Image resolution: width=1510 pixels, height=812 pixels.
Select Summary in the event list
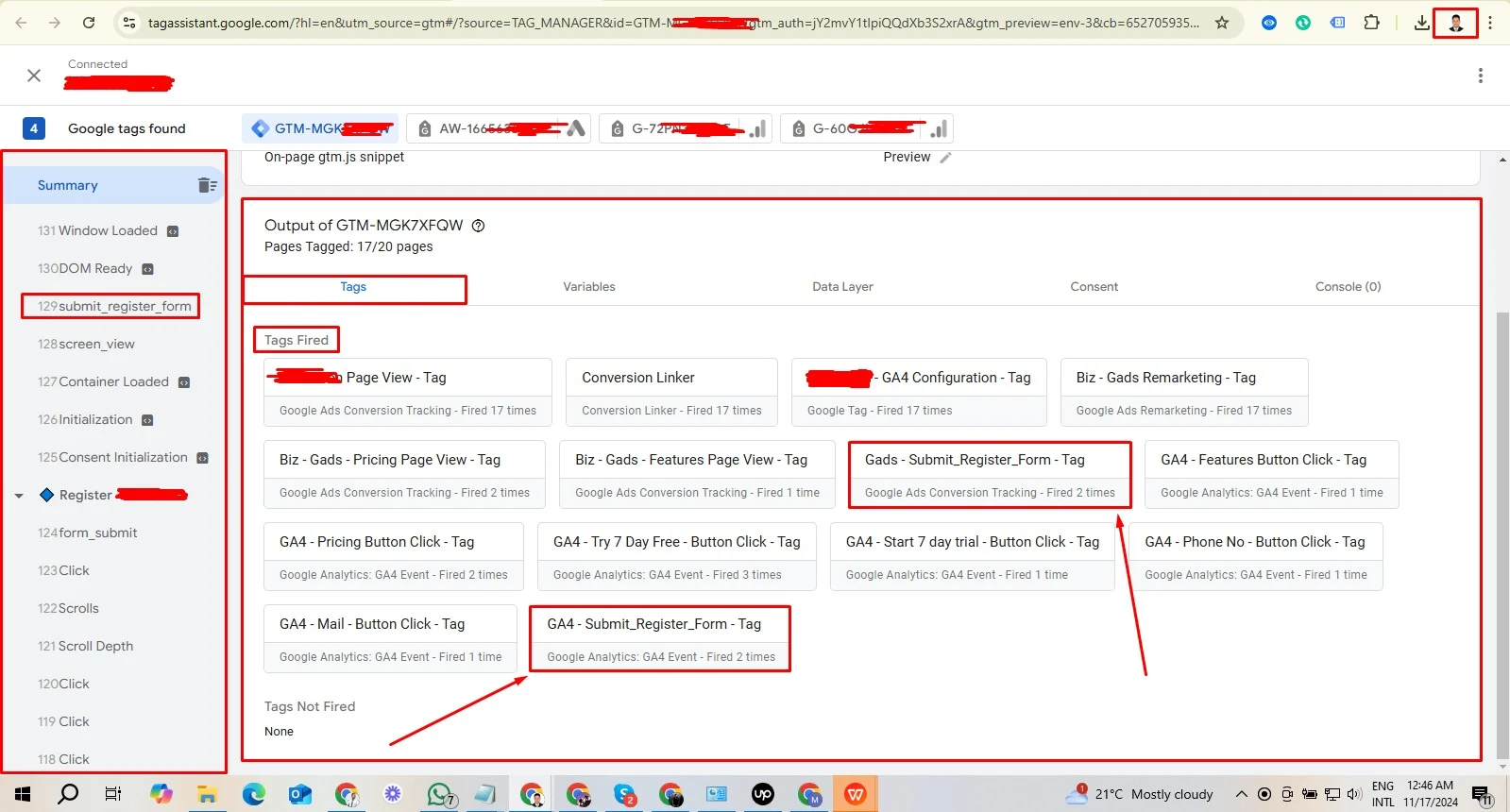click(68, 185)
